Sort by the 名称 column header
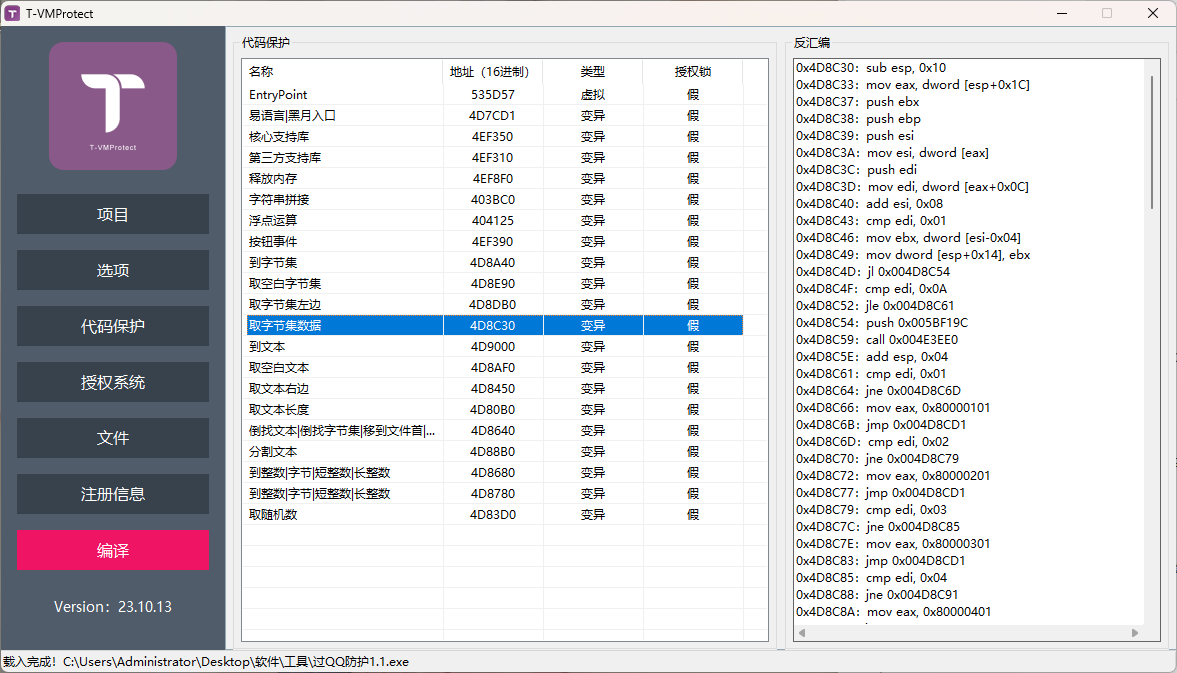The image size is (1177, 673). coord(343,72)
